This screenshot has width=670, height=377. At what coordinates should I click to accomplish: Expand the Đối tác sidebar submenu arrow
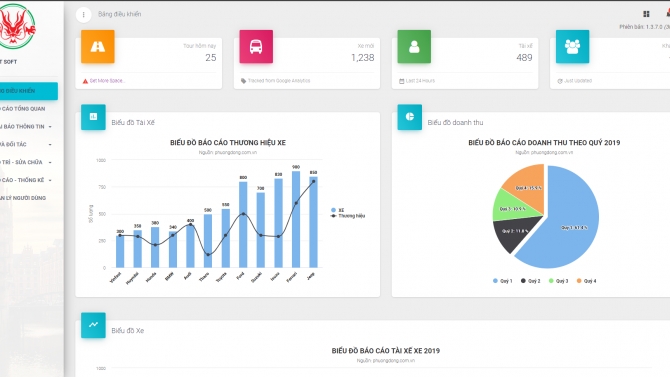click(x=50, y=145)
